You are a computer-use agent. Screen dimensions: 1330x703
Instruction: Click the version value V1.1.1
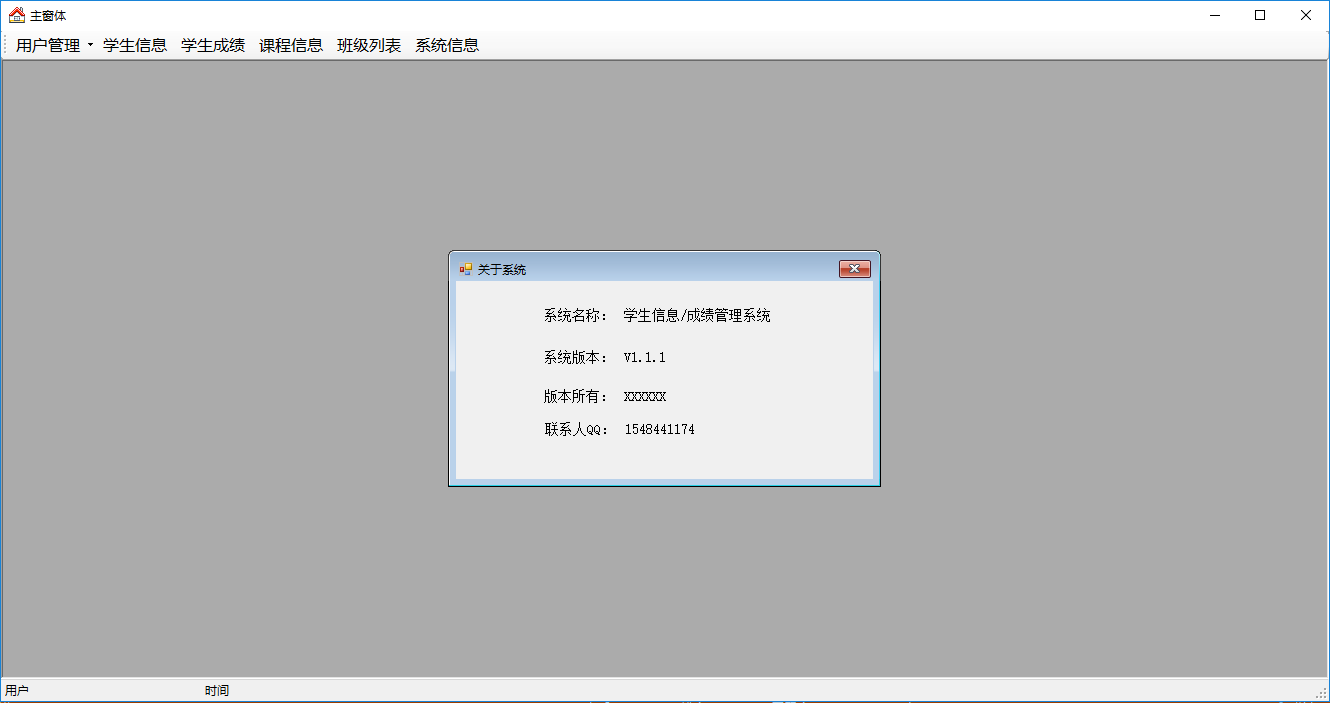tap(645, 357)
